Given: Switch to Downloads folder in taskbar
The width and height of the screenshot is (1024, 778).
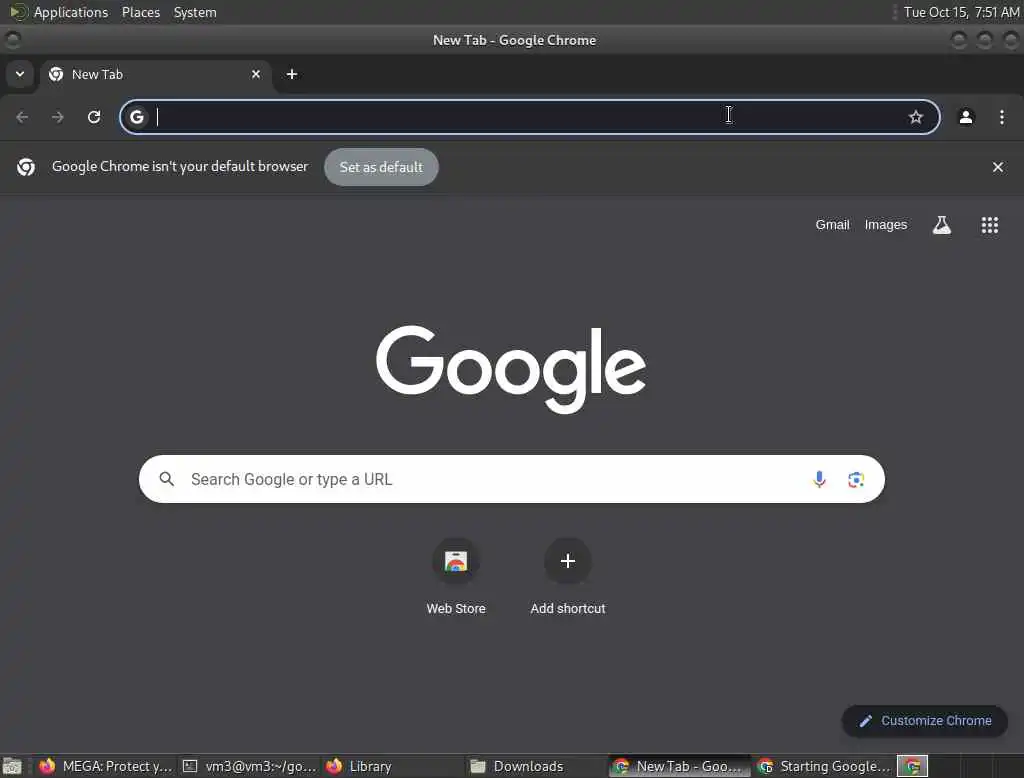Looking at the screenshot, I should (537, 766).
